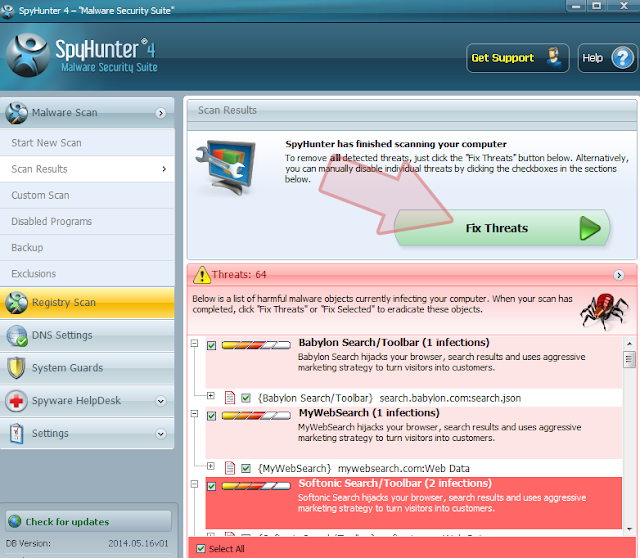Viewport: 640px width, 558px height.
Task: Click the threats list scroll up arrow
Action: point(629,344)
